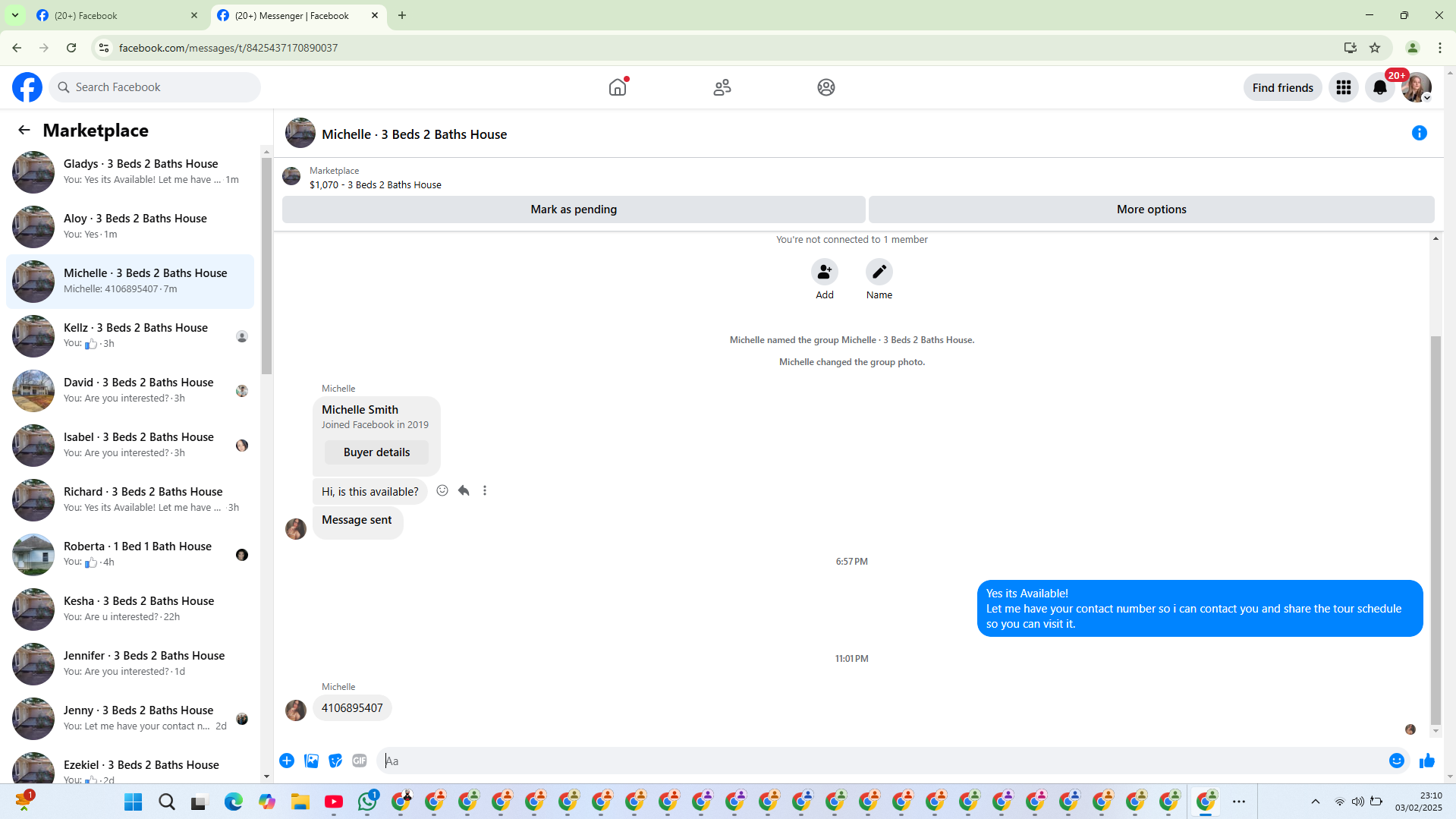1456x819 pixels.
Task: Open the Facebook menu grid icon
Action: pyautogui.click(x=1344, y=87)
